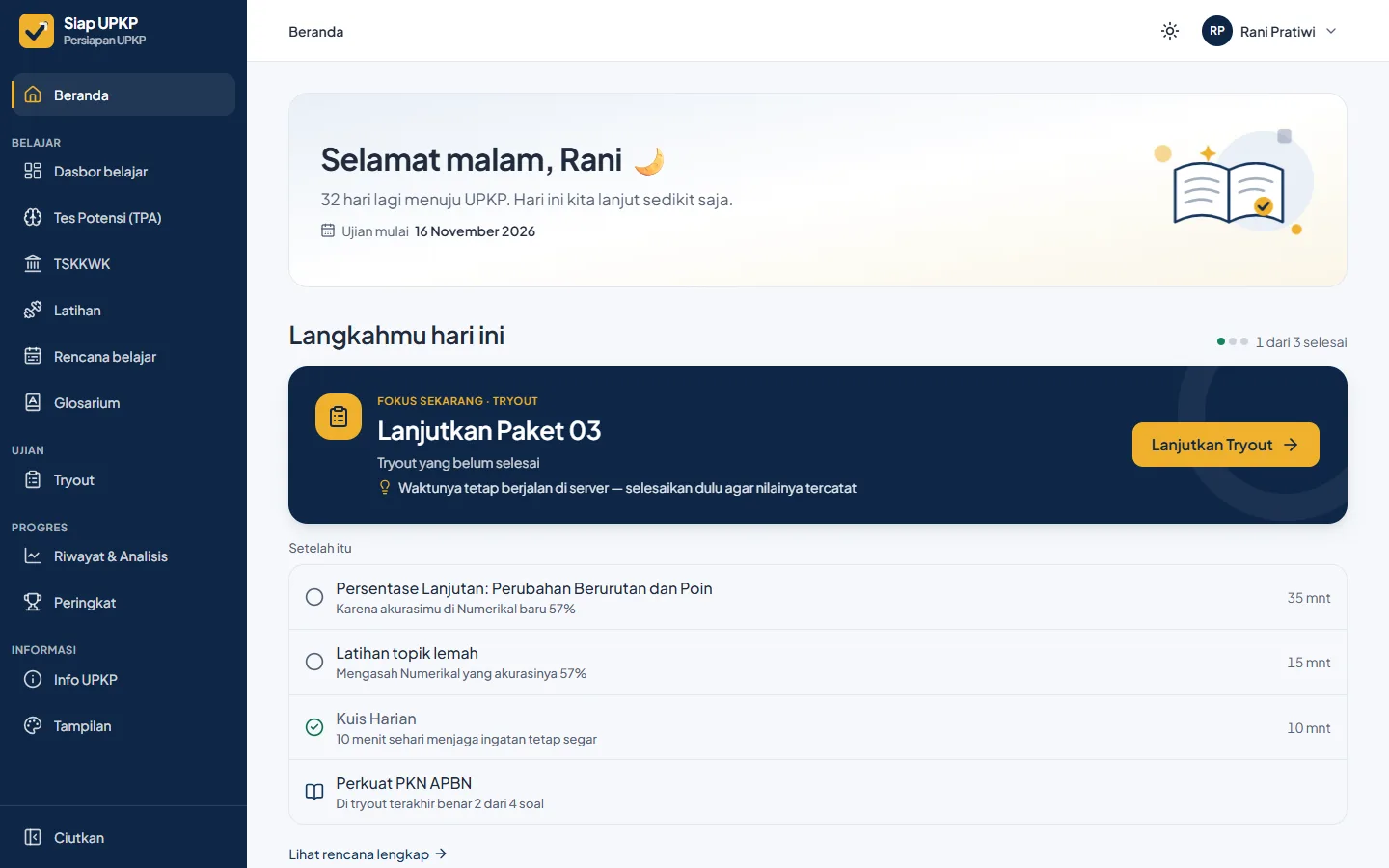The image size is (1389, 868).
Task: Click the Lanjutkan Paket 03 heading
Action: [489, 430]
